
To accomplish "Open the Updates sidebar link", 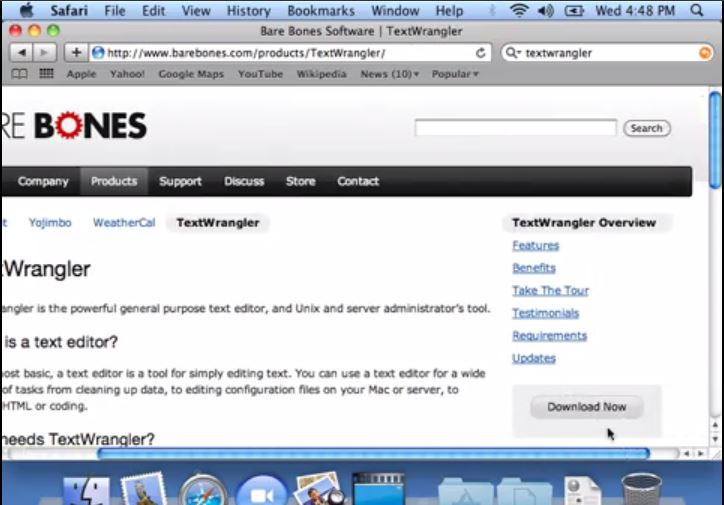I will (x=534, y=359).
